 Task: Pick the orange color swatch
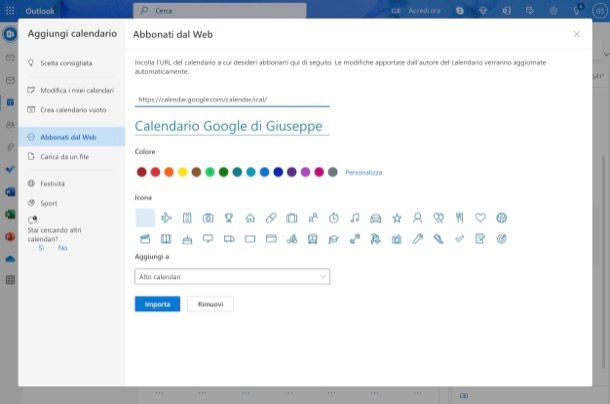(x=169, y=172)
